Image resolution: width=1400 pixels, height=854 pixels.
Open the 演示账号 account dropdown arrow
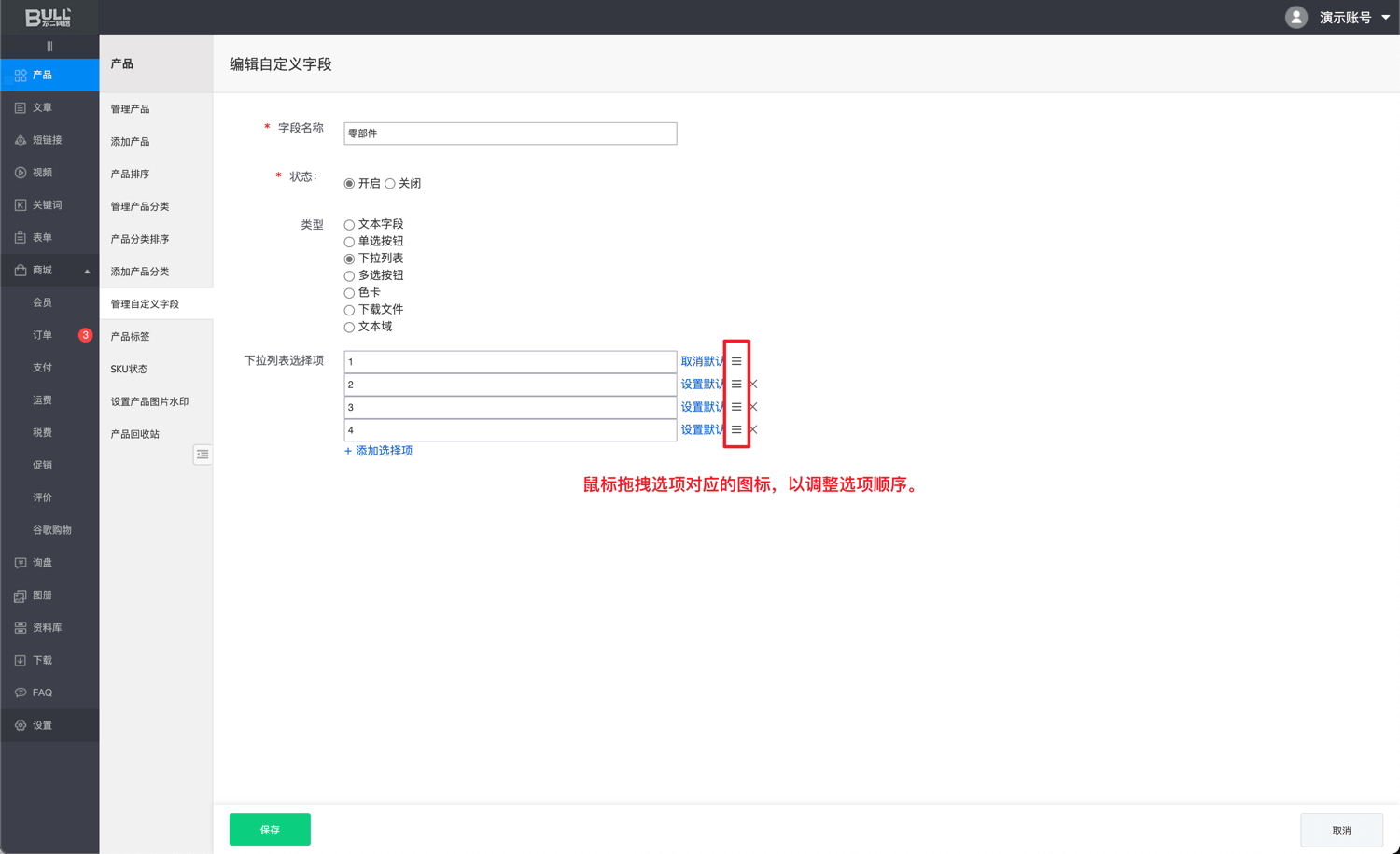pos(1386,18)
